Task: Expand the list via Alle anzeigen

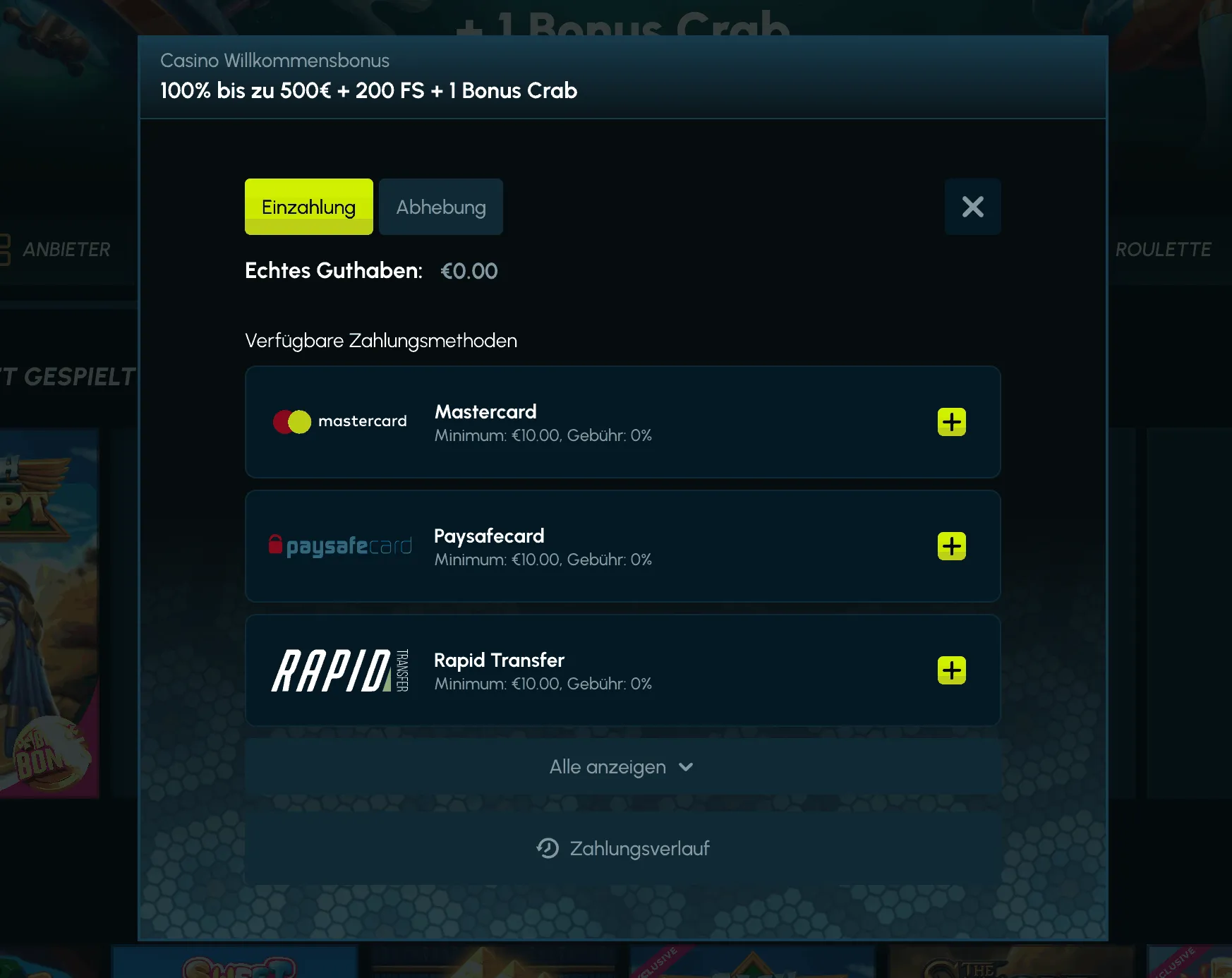Action: point(608,767)
